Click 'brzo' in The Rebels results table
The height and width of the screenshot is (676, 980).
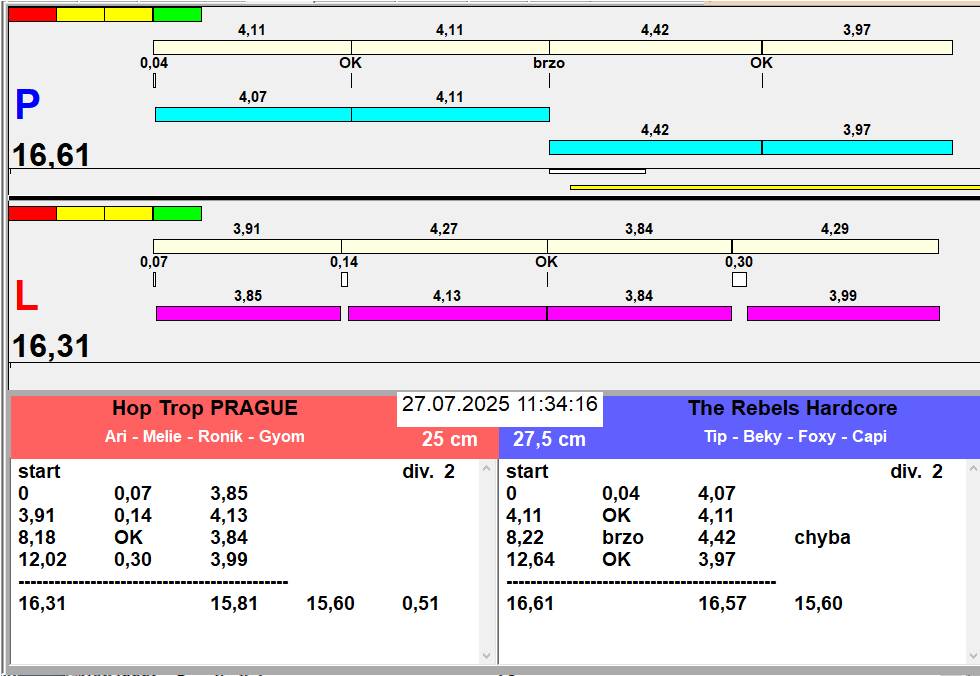(623, 537)
